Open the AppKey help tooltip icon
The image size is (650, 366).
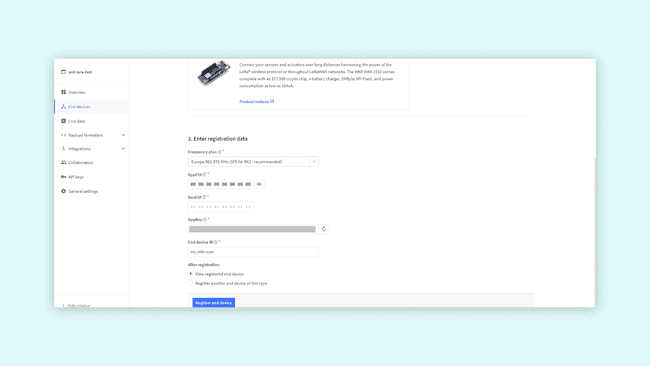(205, 220)
